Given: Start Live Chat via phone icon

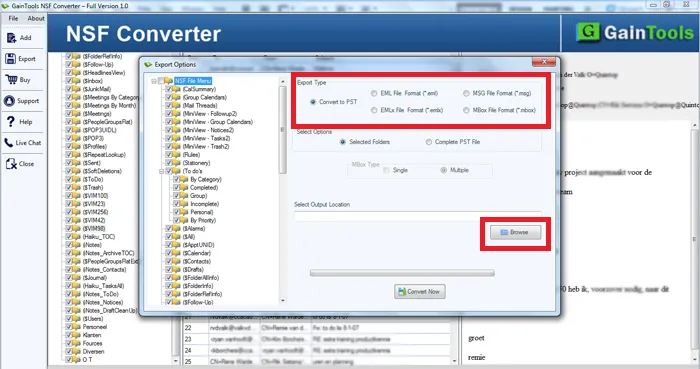Looking at the screenshot, I should (9, 143).
